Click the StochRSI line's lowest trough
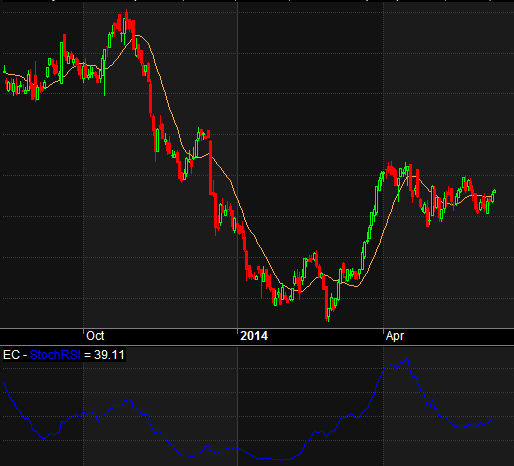 (281, 460)
